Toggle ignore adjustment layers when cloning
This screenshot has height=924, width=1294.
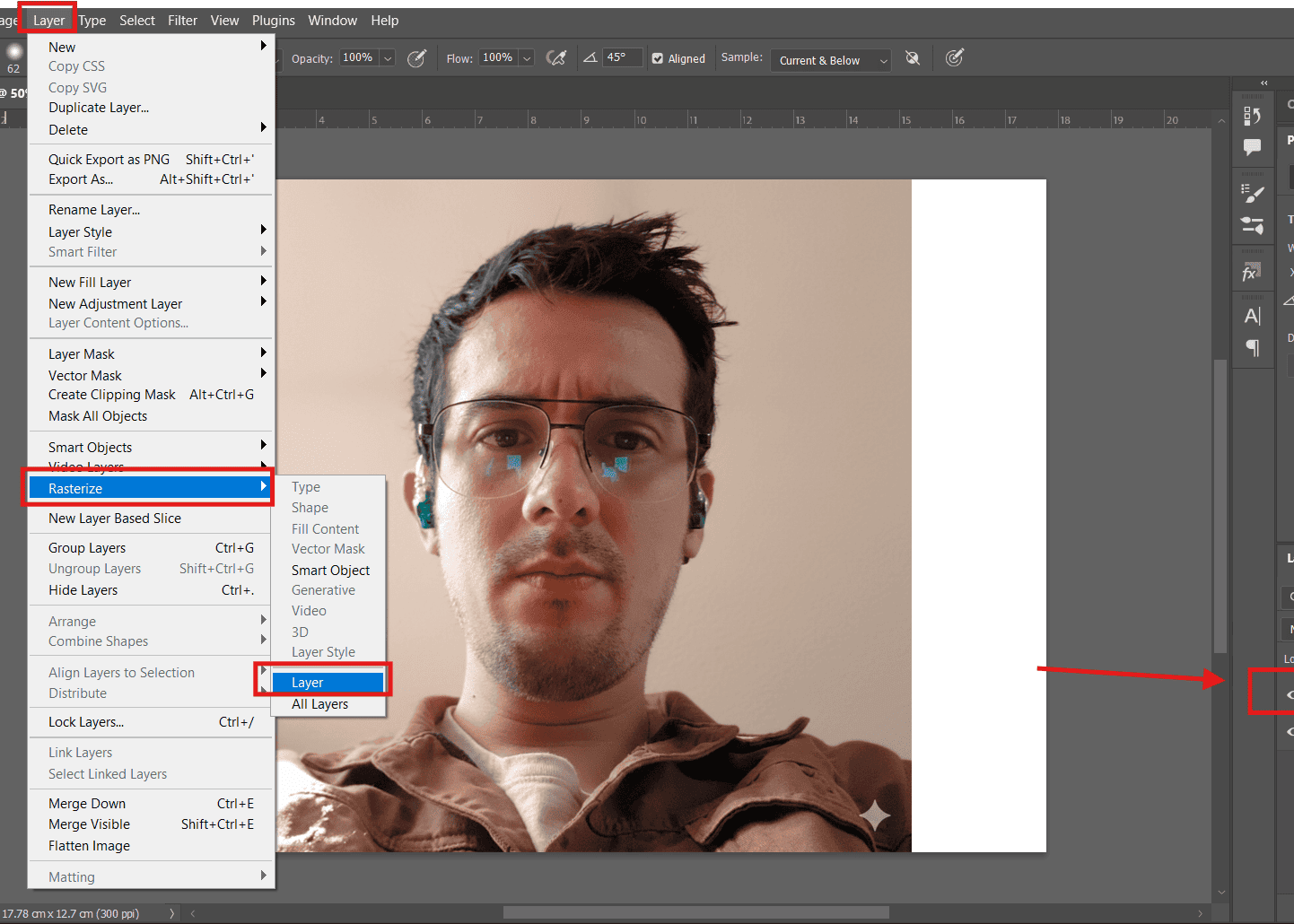(913, 58)
